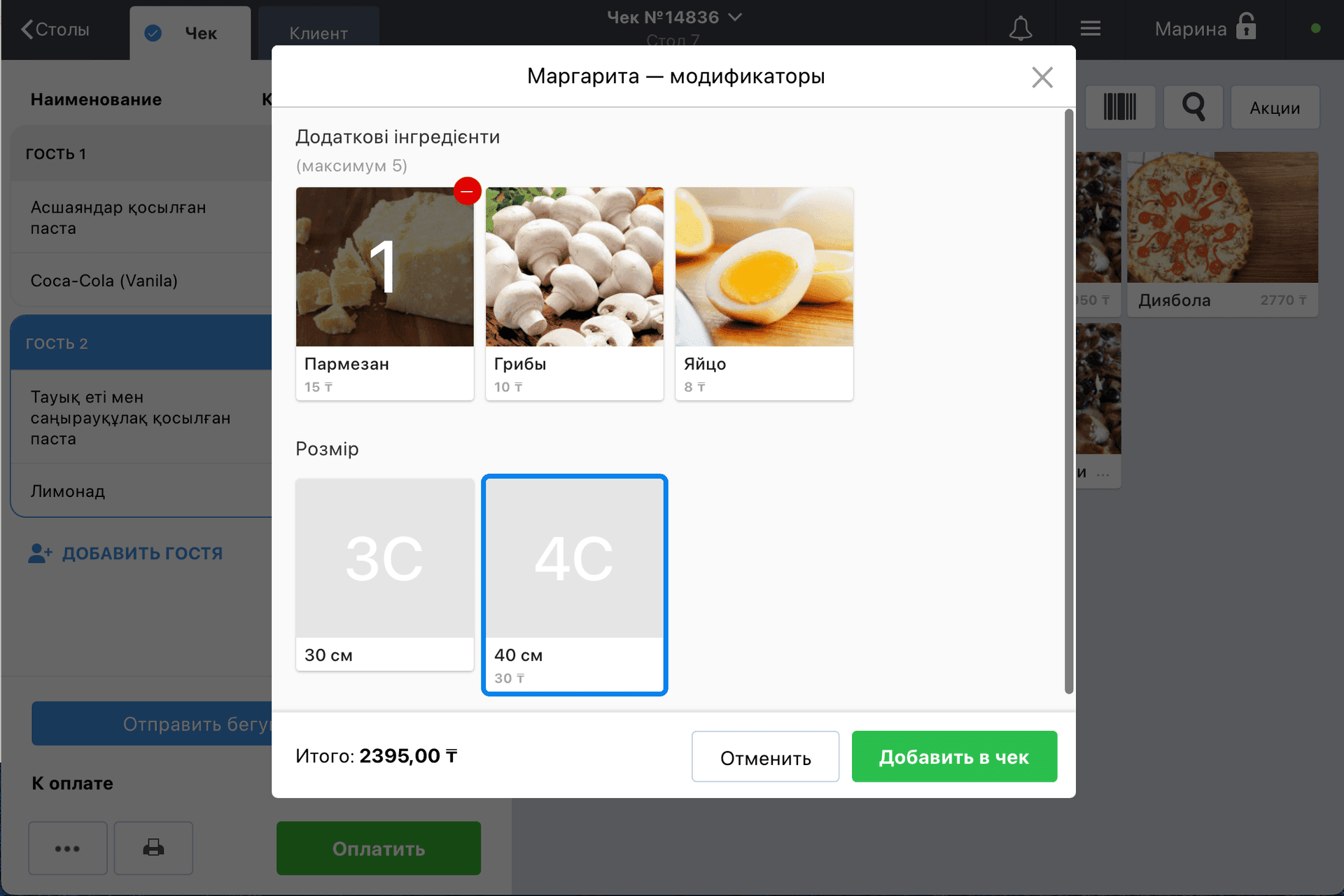Remove Пармезан with the red minus badge

point(467,191)
